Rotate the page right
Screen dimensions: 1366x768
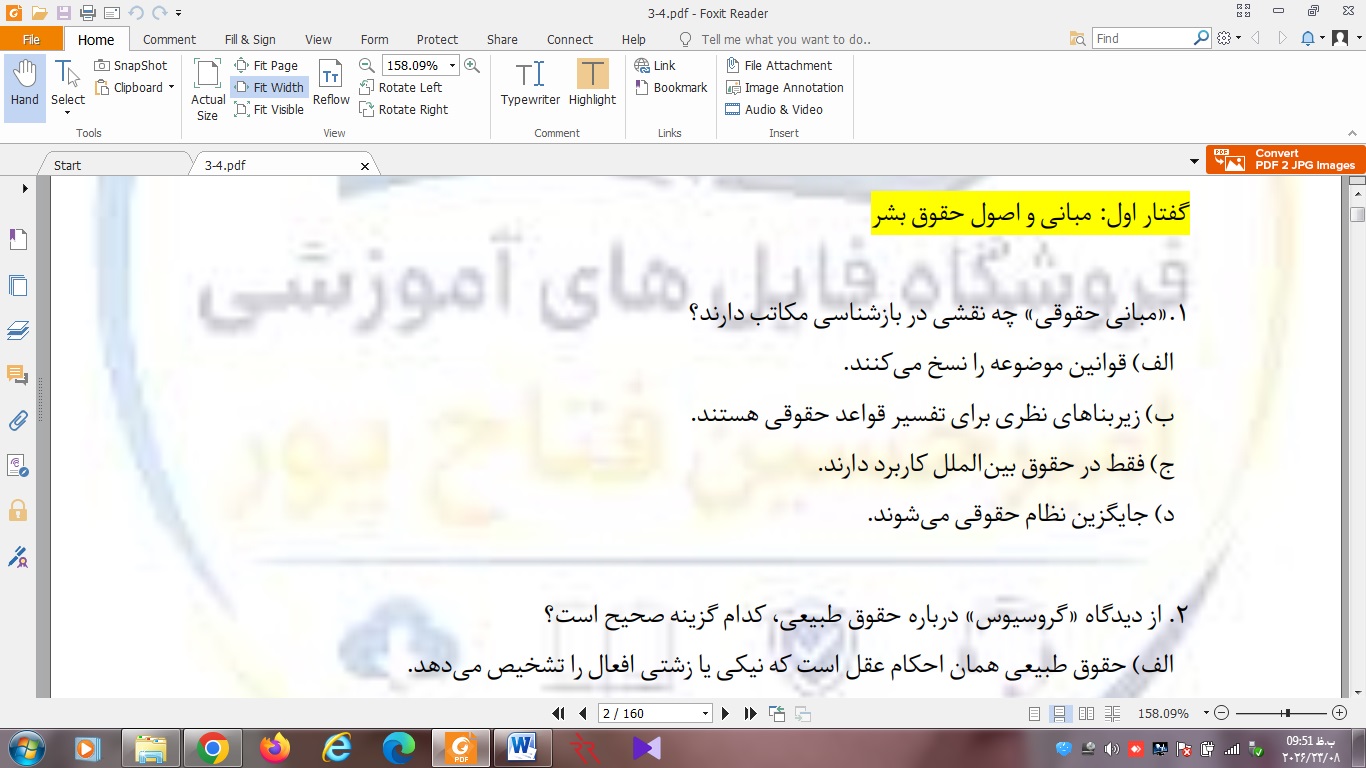pyautogui.click(x=403, y=109)
